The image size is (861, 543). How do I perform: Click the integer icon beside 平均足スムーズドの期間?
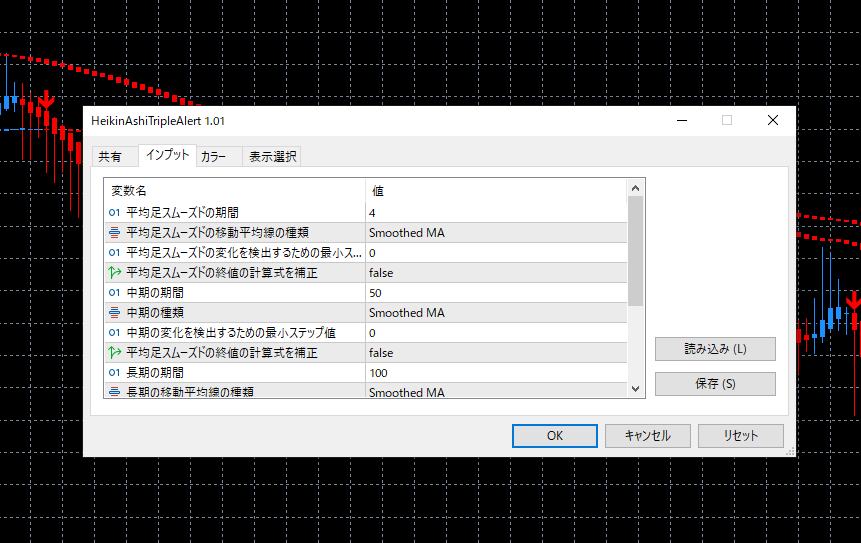point(114,212)
